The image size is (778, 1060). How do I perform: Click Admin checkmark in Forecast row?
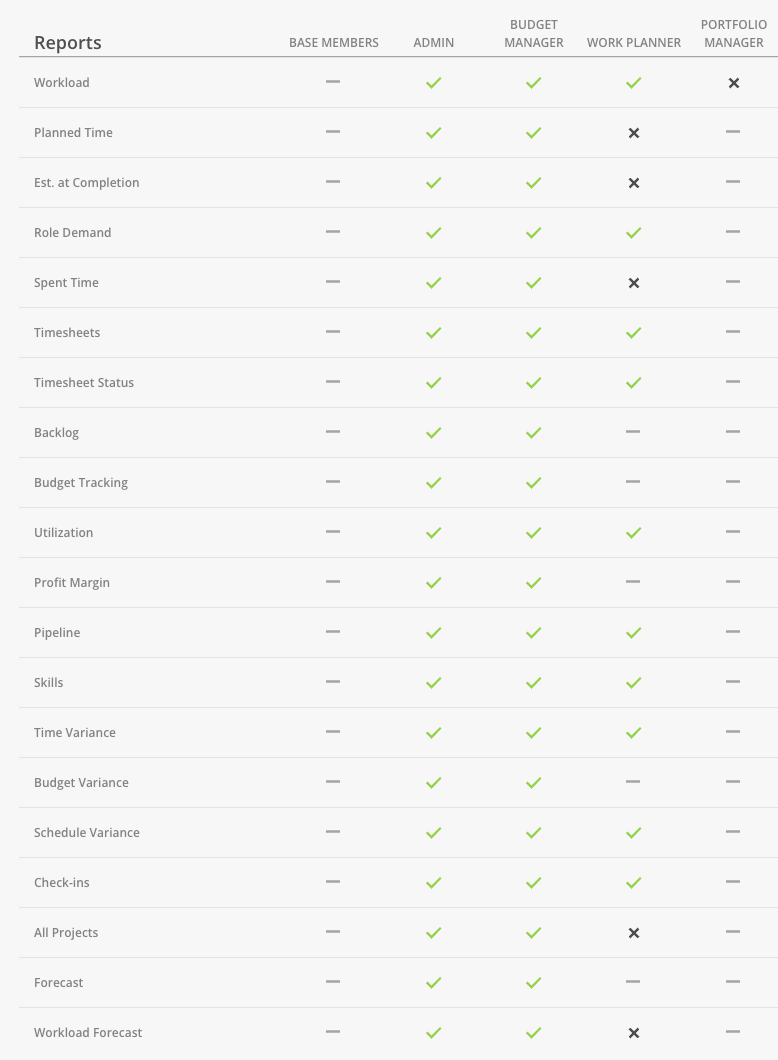coord(433,983)
